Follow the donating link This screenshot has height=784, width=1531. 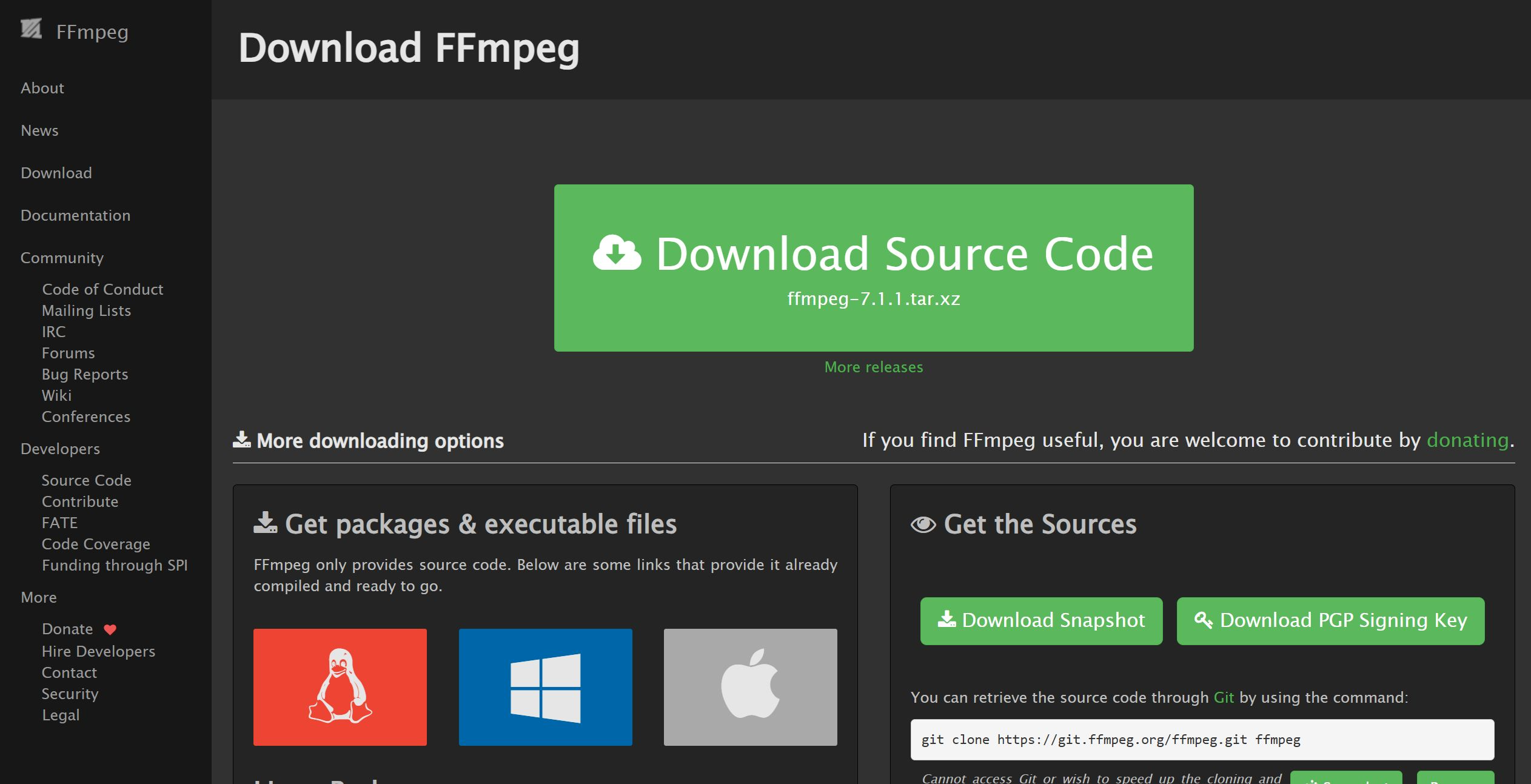click(1467, 440)
